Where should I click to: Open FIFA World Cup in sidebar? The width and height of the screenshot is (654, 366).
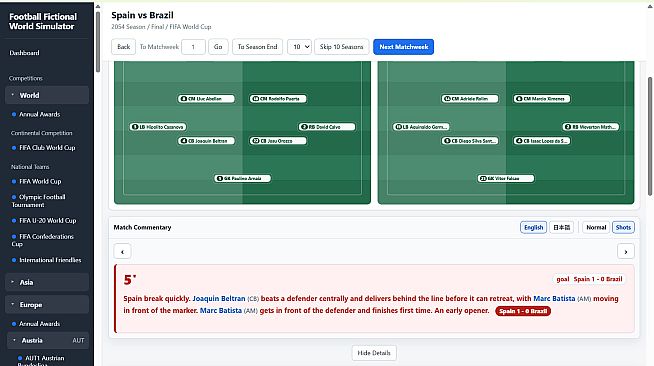[40, 181]
